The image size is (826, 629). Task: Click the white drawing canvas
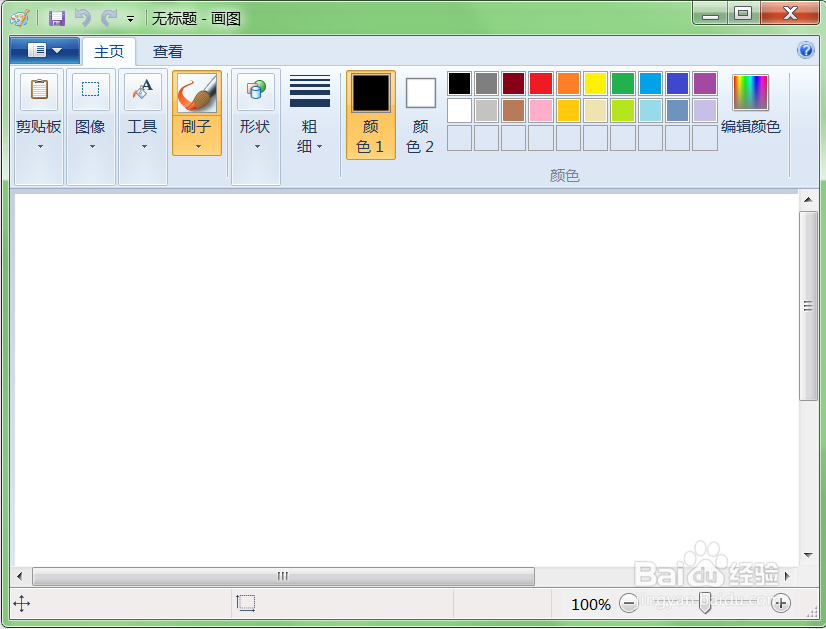click(x=406, y=380)
